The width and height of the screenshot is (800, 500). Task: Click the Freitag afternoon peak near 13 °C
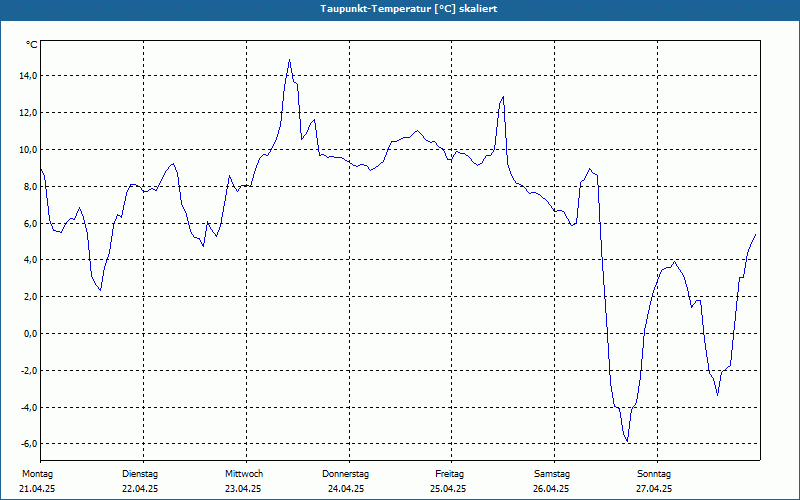point(503,96)
